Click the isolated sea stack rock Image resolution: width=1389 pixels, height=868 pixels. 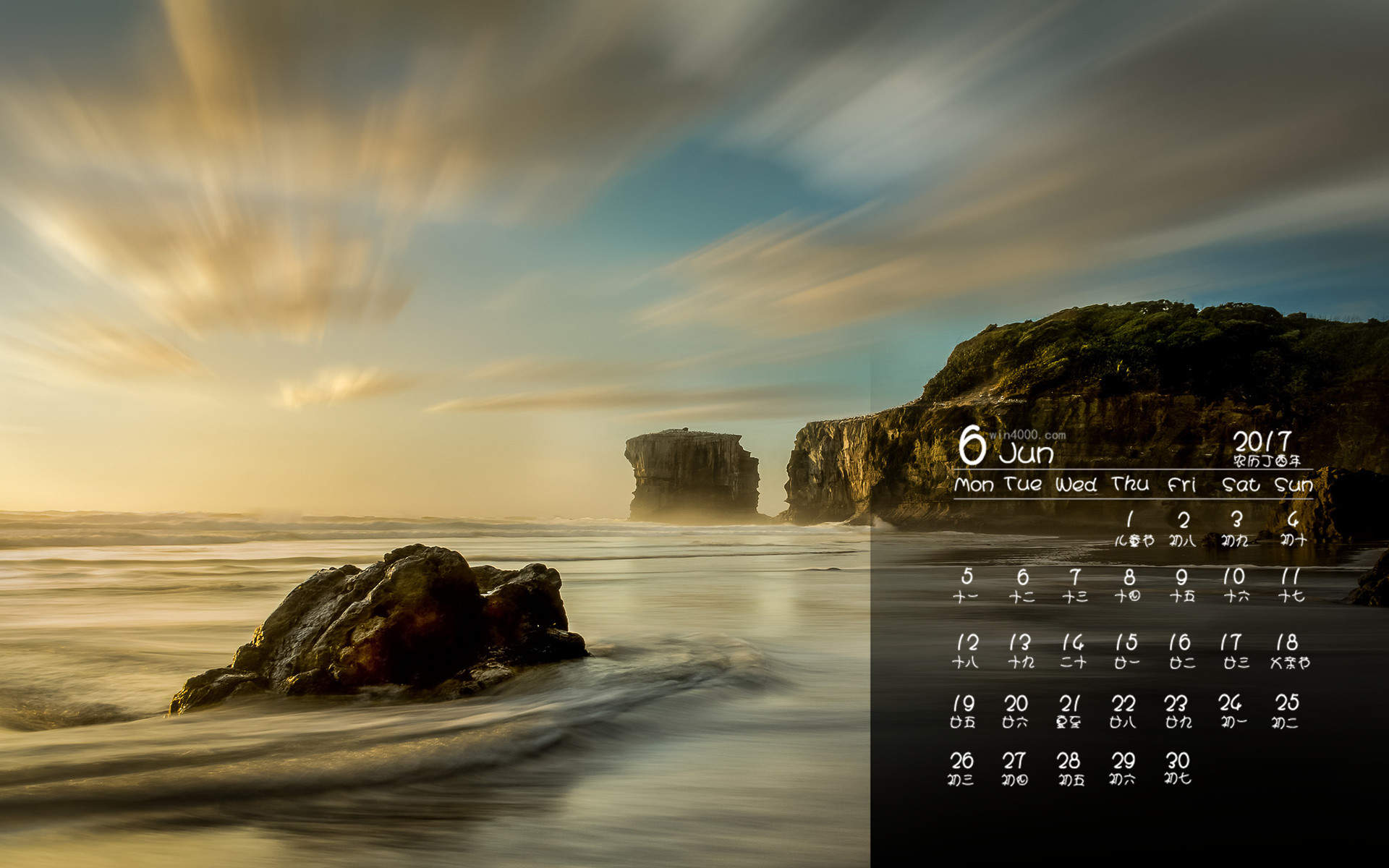click(x=692, y=474)
